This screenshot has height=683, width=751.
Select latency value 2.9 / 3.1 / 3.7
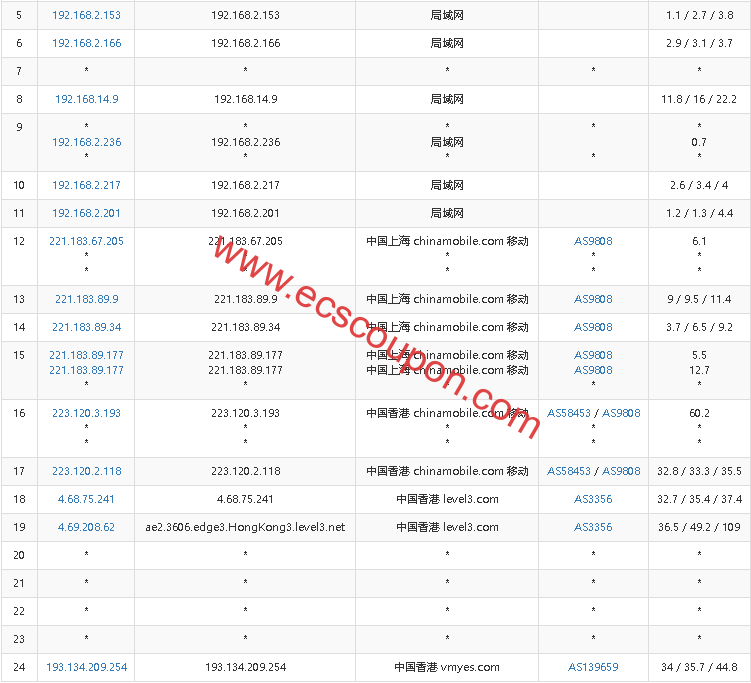(699, 43)
